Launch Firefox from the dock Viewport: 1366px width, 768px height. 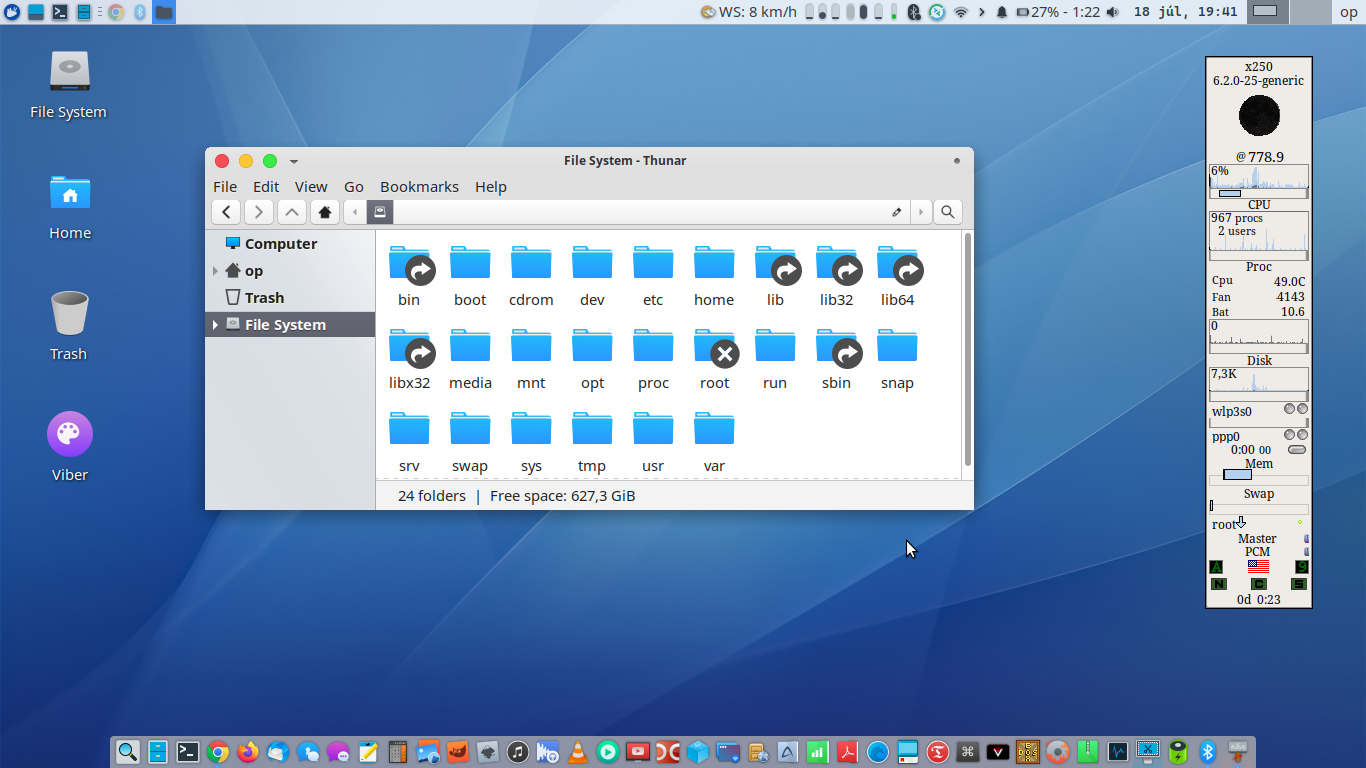click(x=248, y=752)
